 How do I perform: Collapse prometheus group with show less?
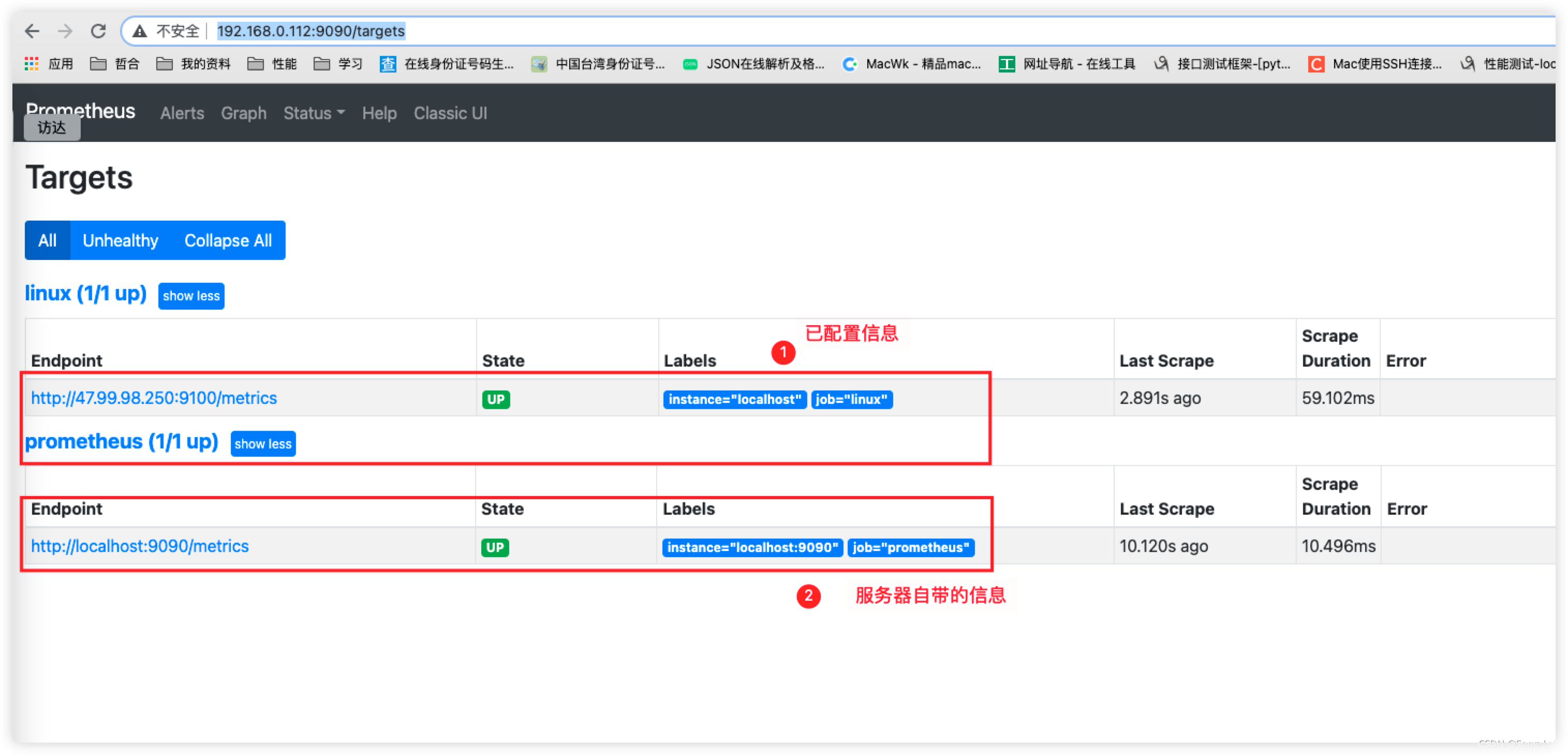point(263,444)
